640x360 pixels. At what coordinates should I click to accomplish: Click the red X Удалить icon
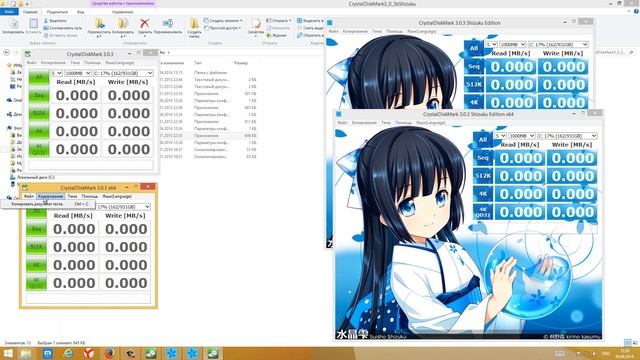(144, 23)
